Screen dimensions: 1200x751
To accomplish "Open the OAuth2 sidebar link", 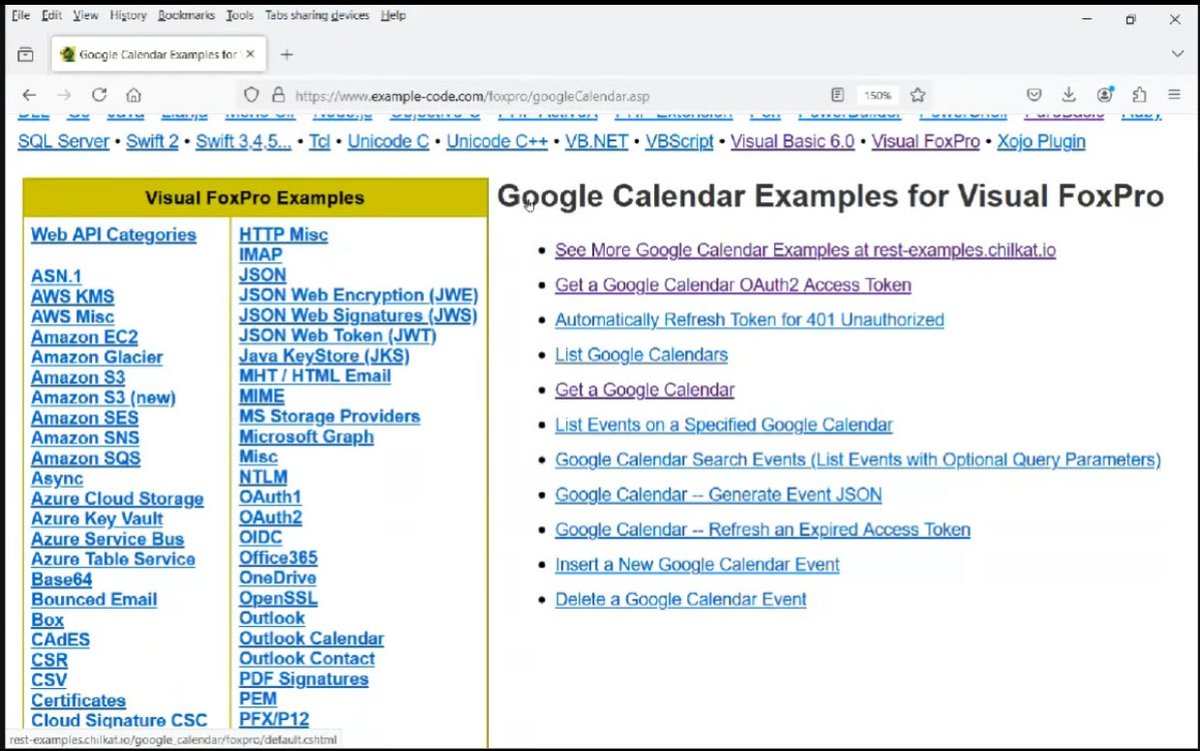I will 270,518.
